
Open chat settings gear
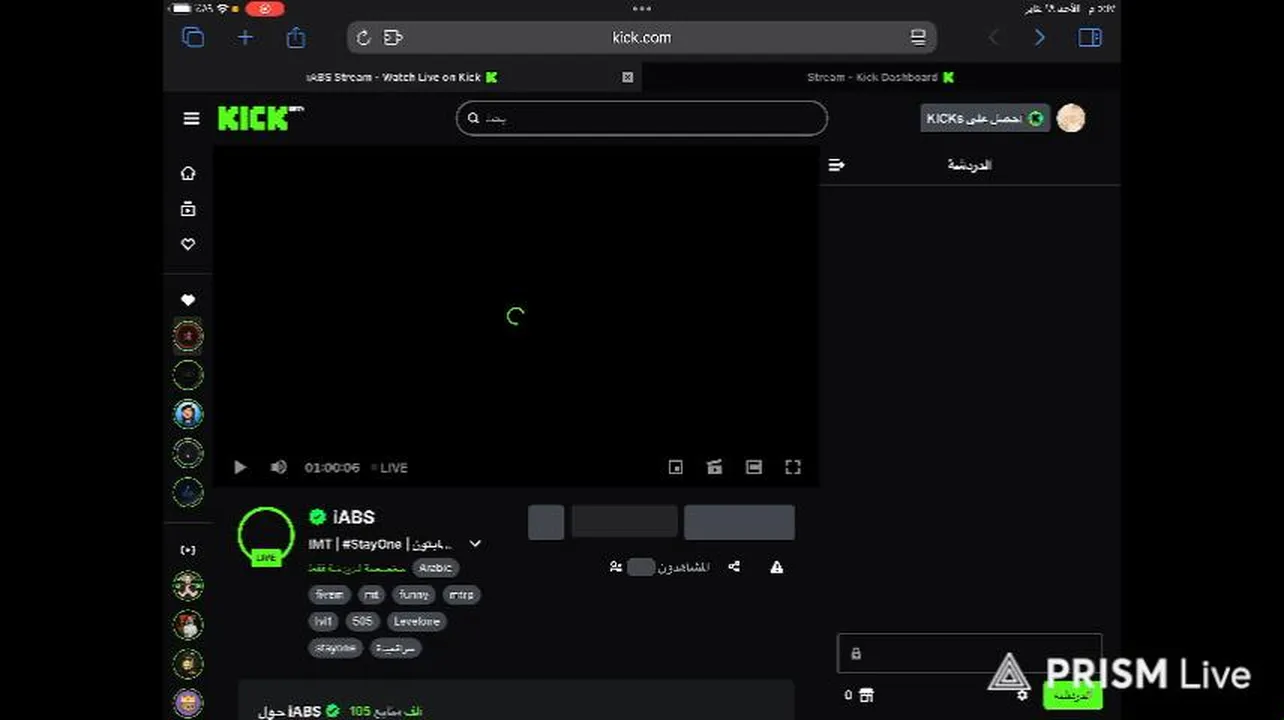[x=1022, y=695]
